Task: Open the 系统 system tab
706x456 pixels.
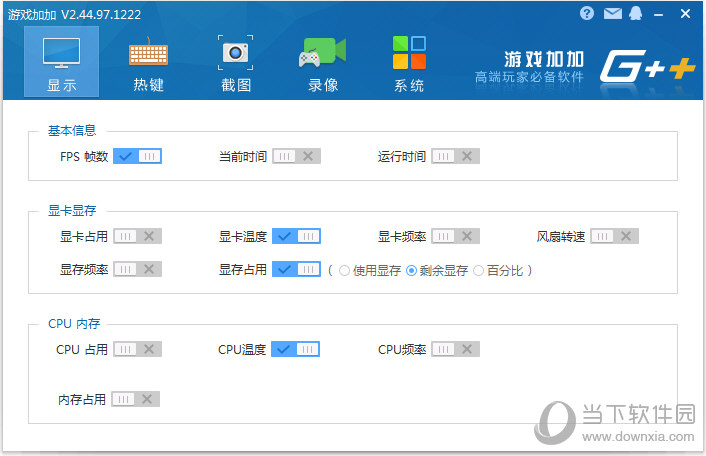Action: coord(409,63)
